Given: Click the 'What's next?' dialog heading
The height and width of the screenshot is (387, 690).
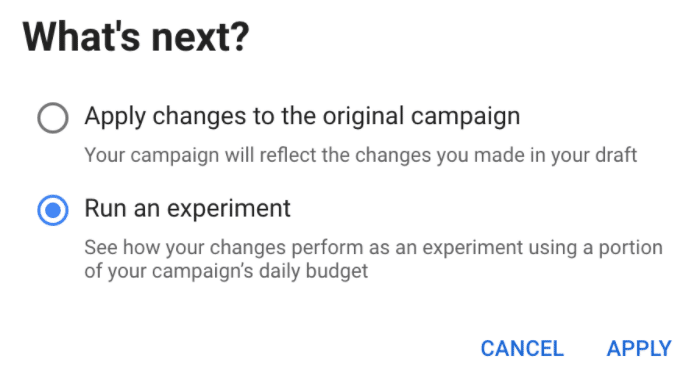Looking at the screenshot, I should point(136,37).
